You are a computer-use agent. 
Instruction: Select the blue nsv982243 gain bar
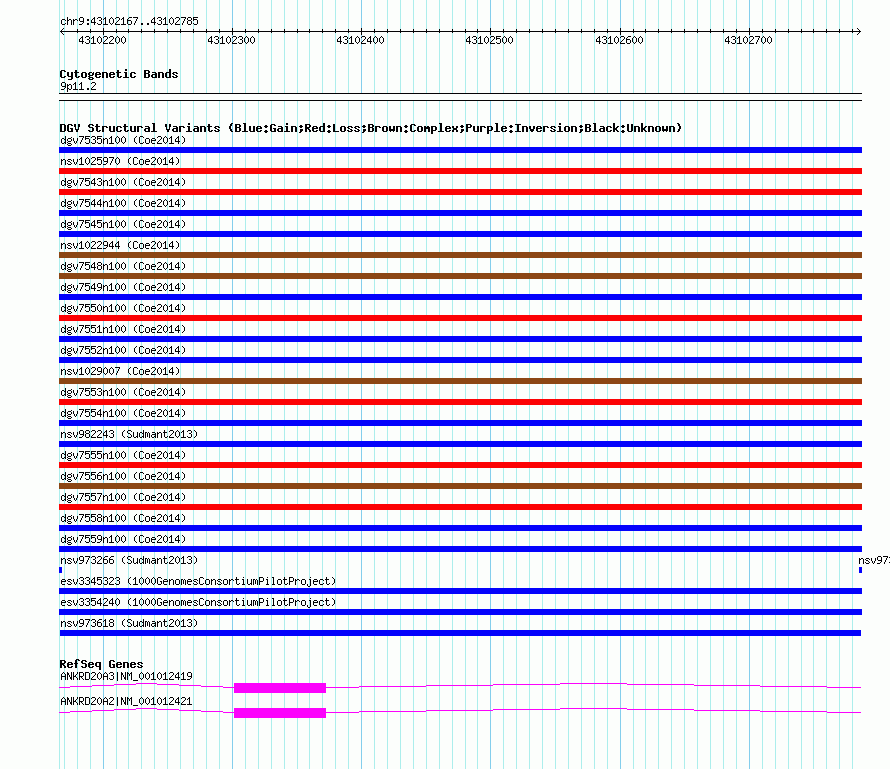460,444
